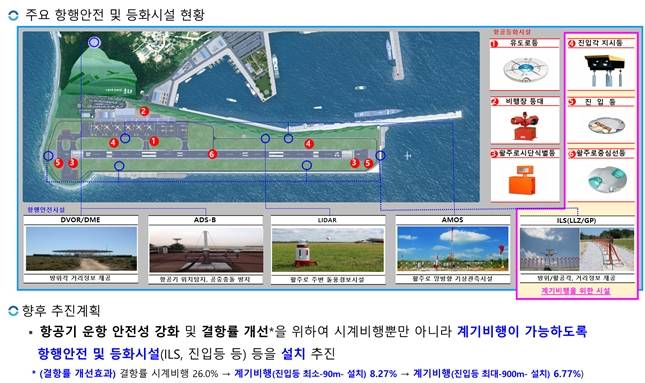Image resolution: width=645 pixels, height=383 pixels.
Task: Click the bold text 결항률 개선
Action: click(x=235, y=331)
